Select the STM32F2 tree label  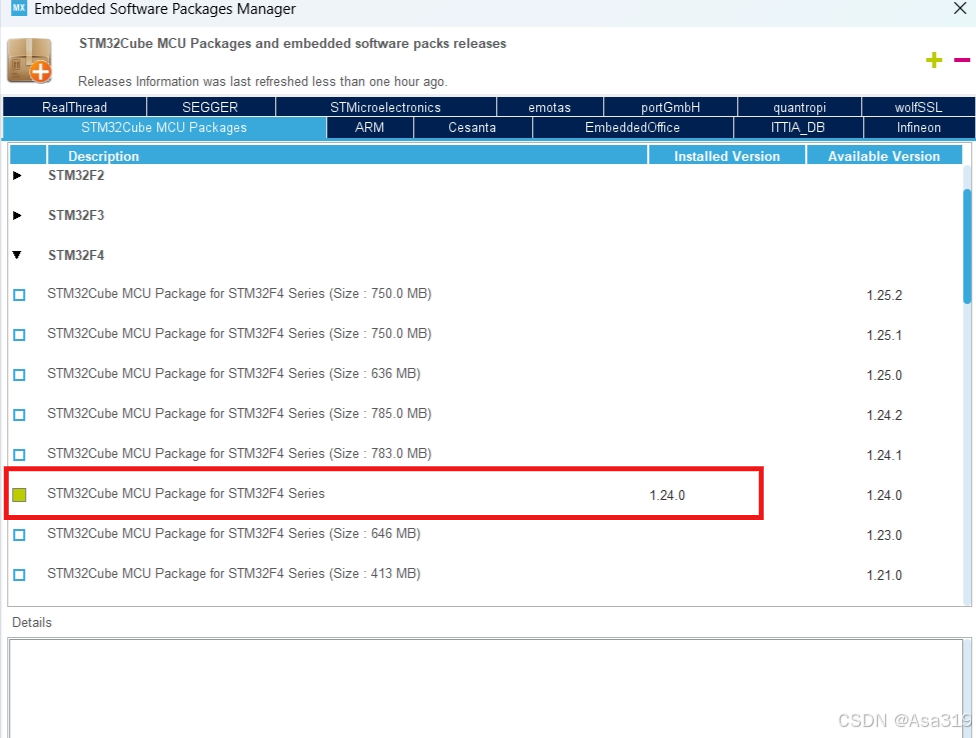pyautogui.click(x=76, y=175)
